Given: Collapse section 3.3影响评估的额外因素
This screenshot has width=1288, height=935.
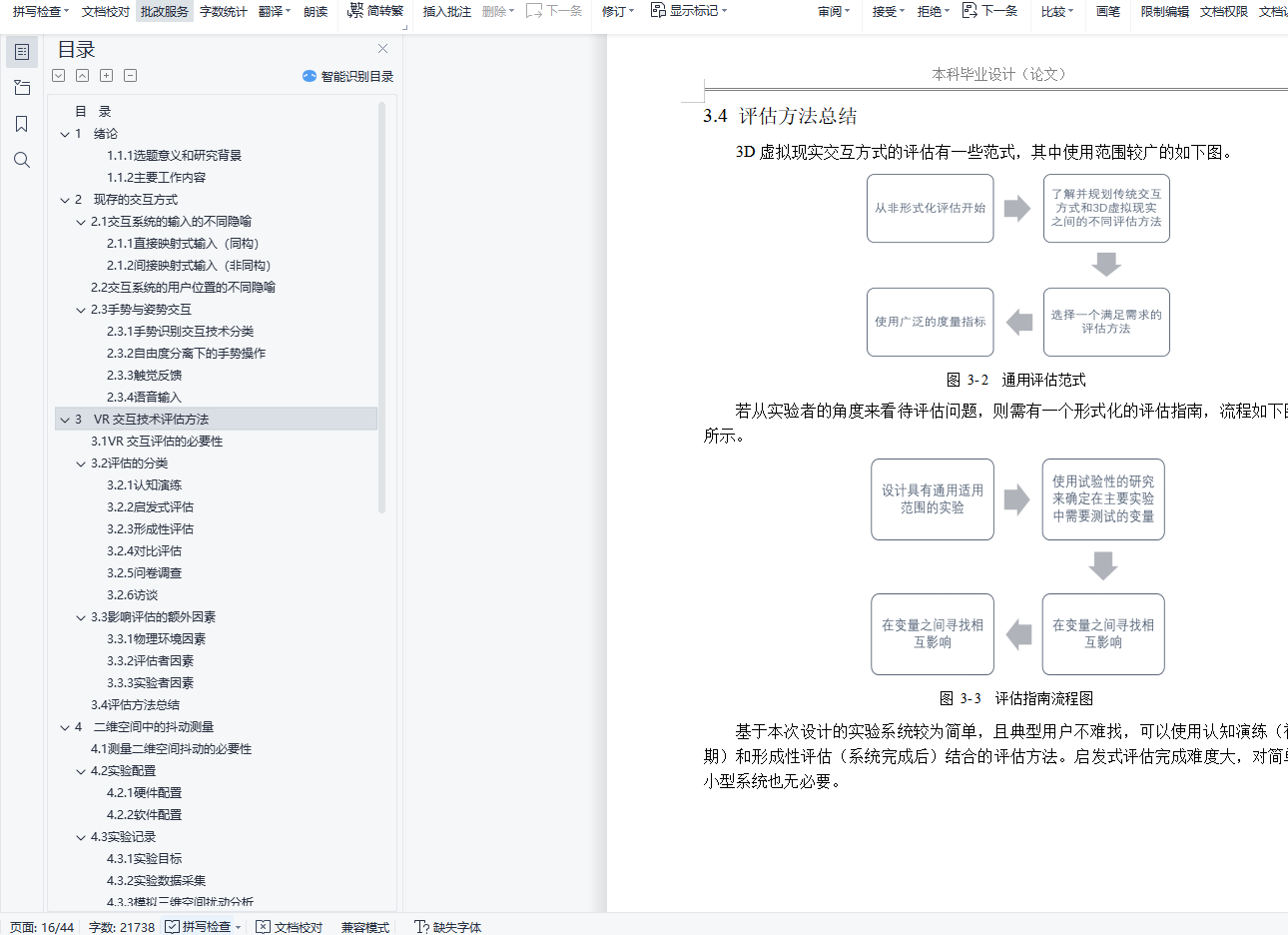Looking at the screenshot, I should [81, 617].
